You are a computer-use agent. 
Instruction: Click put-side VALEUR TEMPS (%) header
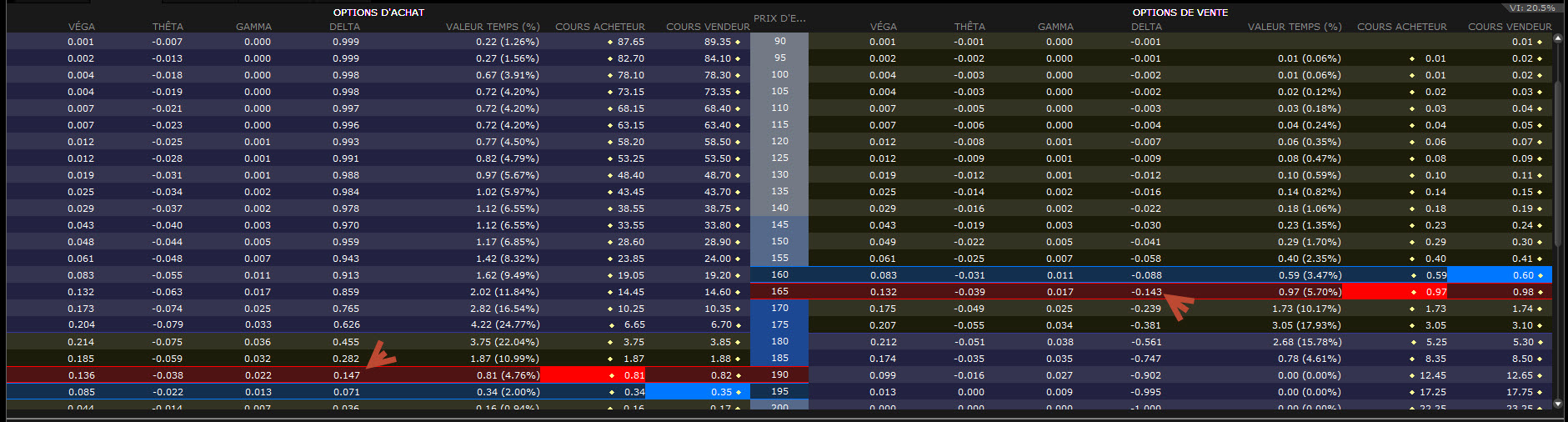click(1295, 27)
